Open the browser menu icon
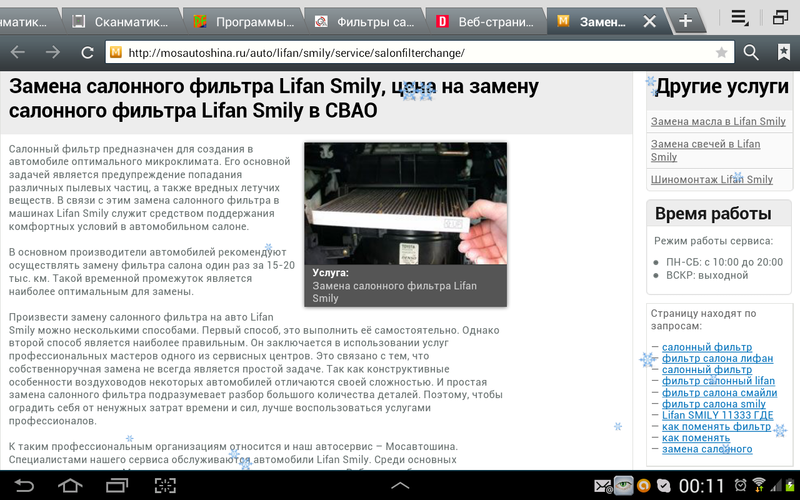Image resolution: width=800 pixels, height=500 pixels. click(739, 18)
